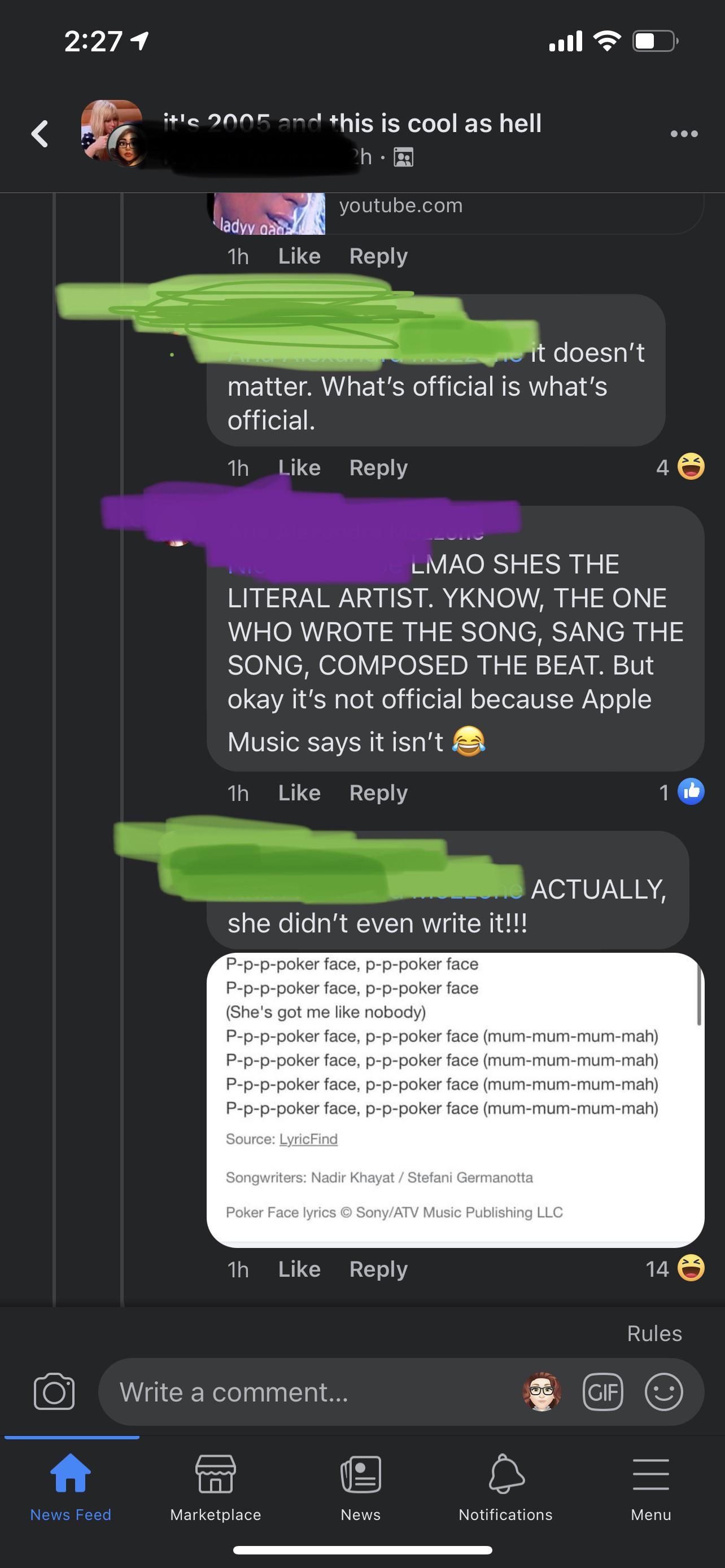725x1568 pixels.
Task: Open the Rules link
Action: [x=654, y=1333]
